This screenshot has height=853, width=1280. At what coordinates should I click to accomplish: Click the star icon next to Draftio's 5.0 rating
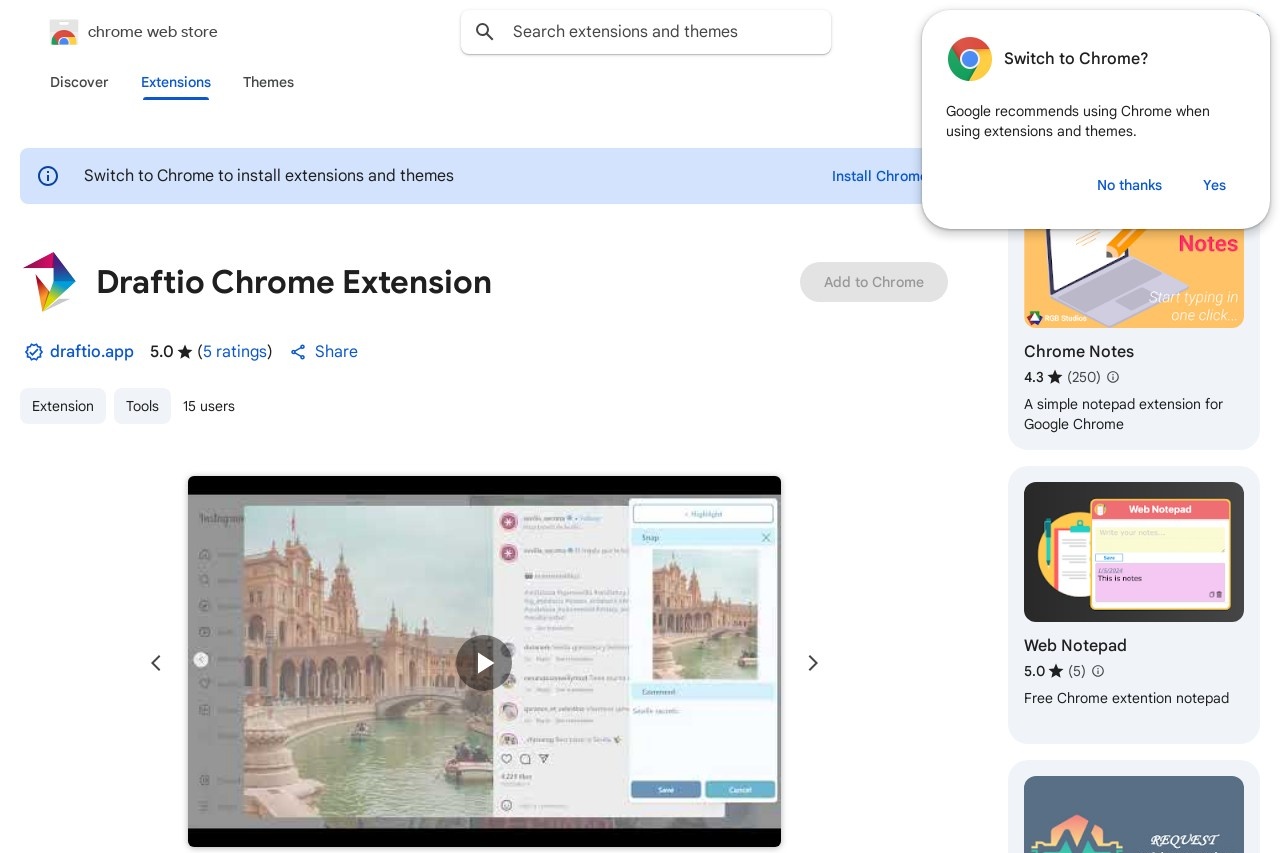(x=185, y=352)
